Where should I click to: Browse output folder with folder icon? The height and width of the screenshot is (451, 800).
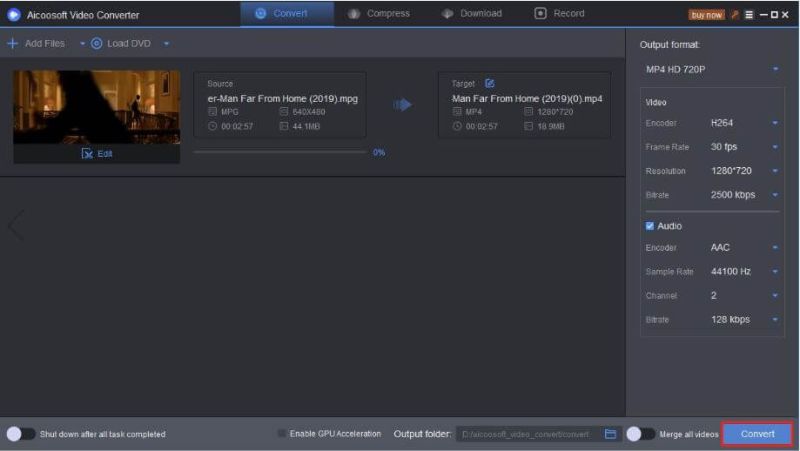point(610,434)
